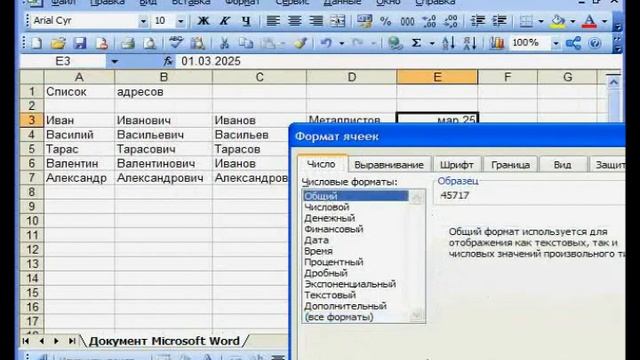Image resolution: width=640 pixels, height=360 pixels.
Task: Open the font color dropdown arrow
Action: pos(604,21)
